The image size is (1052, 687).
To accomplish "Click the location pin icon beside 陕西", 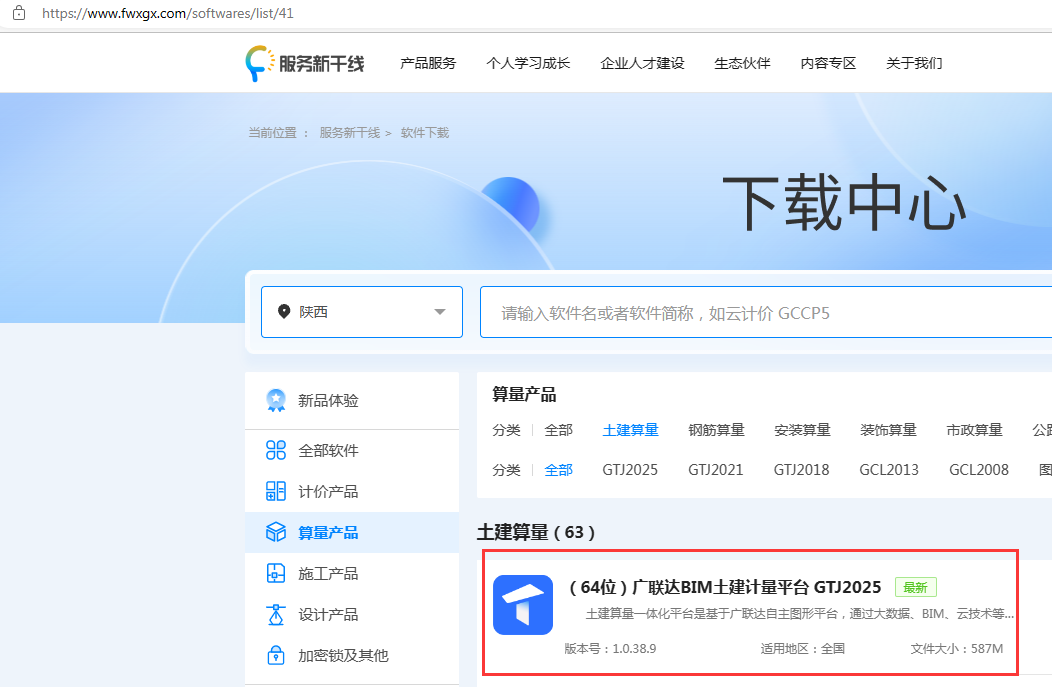I will click(284, 311).
